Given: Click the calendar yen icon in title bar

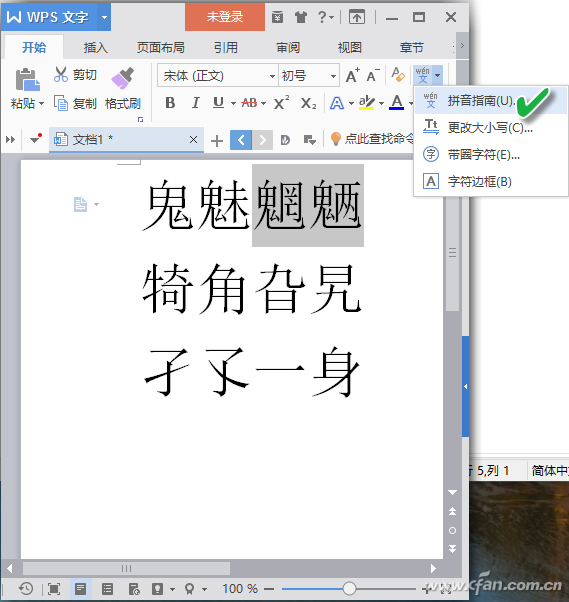Looking at the screenshot, I should [x=277, y=17].
